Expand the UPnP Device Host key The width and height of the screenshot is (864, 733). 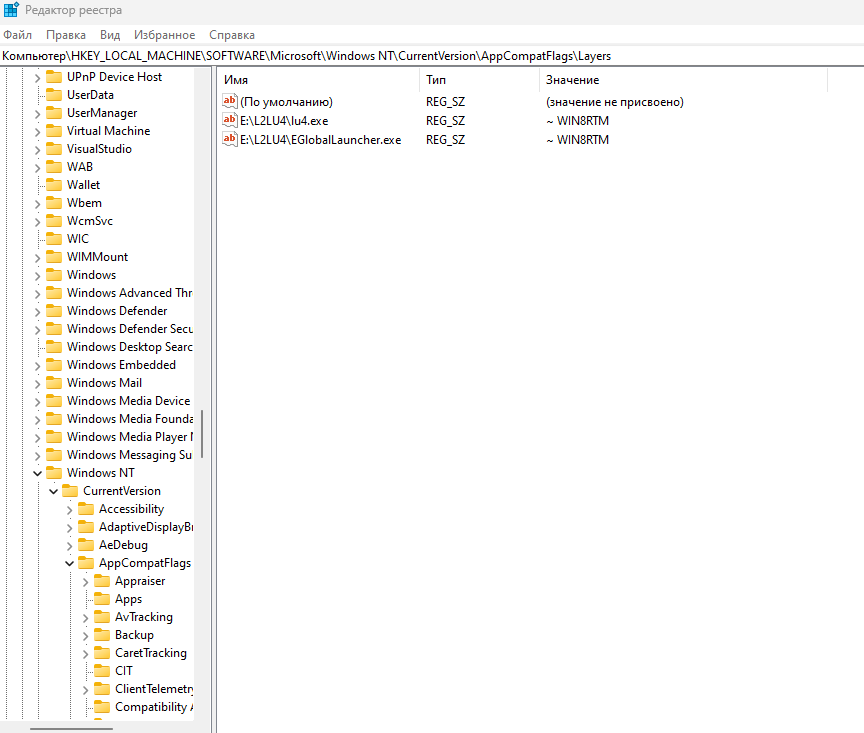pos(37,78)
